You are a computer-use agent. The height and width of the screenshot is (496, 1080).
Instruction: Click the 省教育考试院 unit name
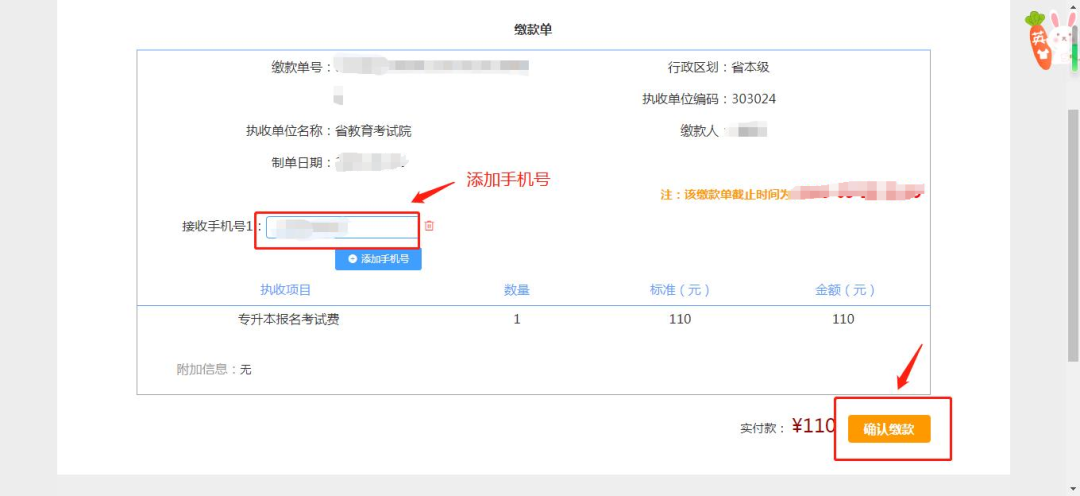coord(373,131)
